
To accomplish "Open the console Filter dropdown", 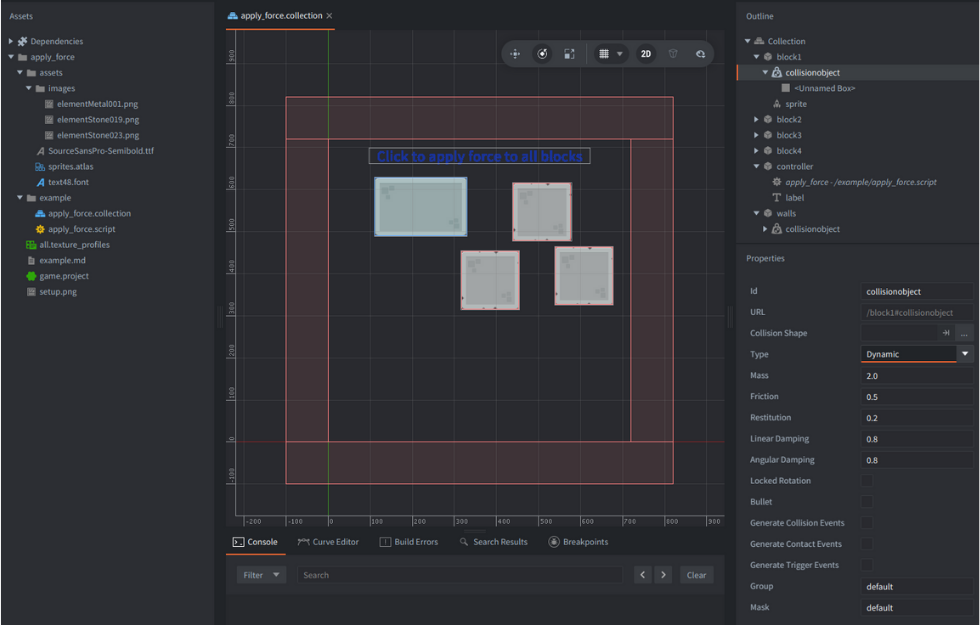I will tap(262, 575).
